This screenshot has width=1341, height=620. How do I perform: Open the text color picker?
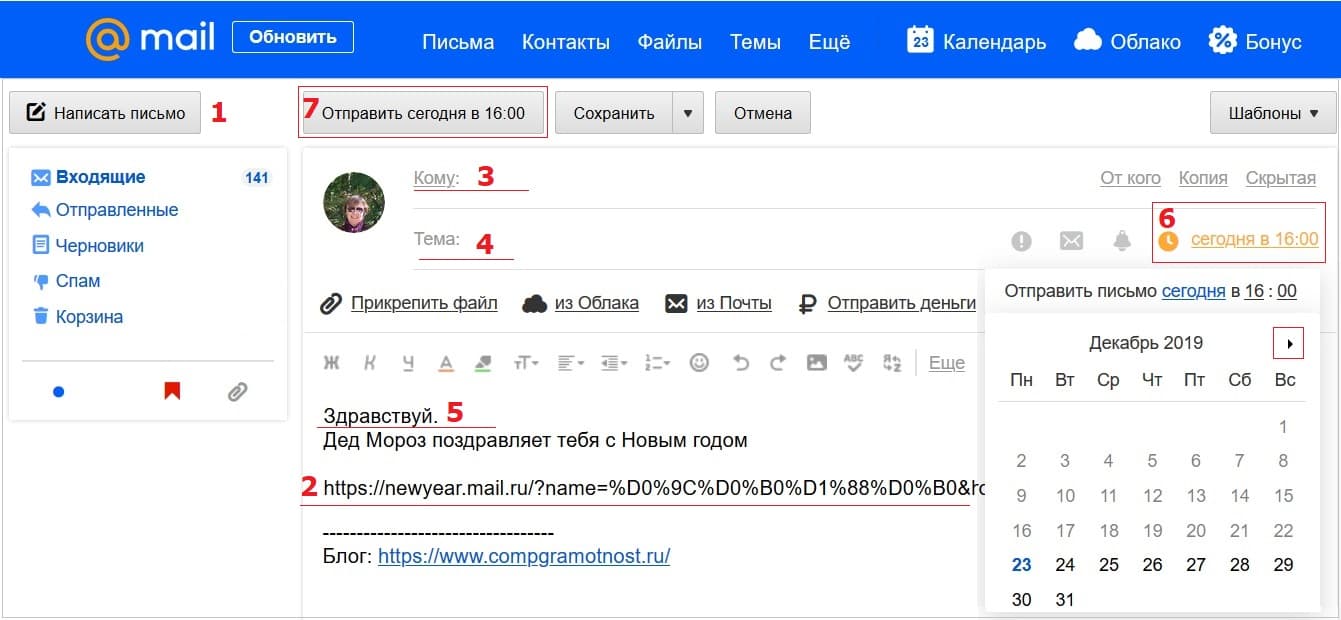(446, 364)
